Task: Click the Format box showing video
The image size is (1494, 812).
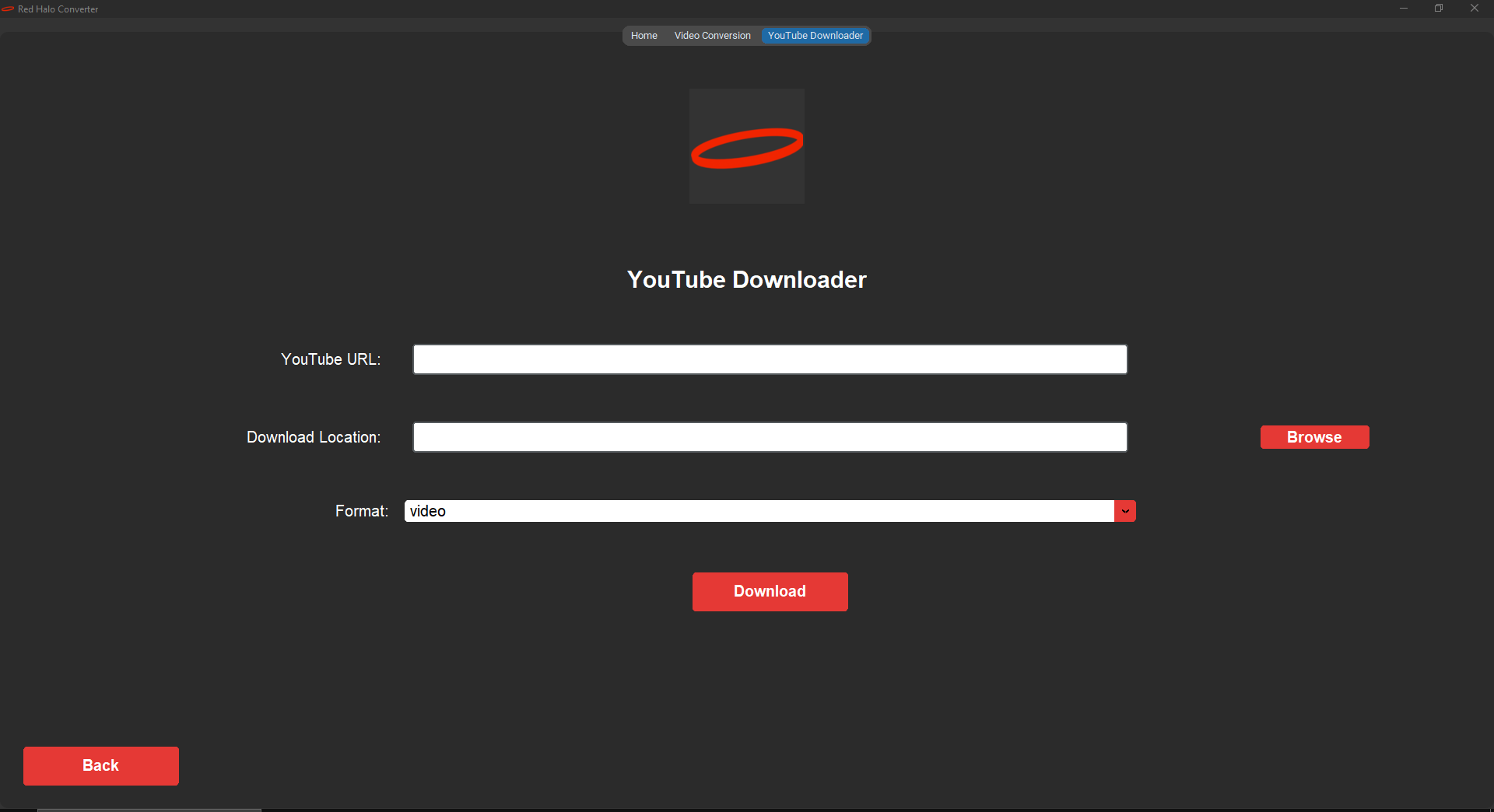Action: point(759,511)
